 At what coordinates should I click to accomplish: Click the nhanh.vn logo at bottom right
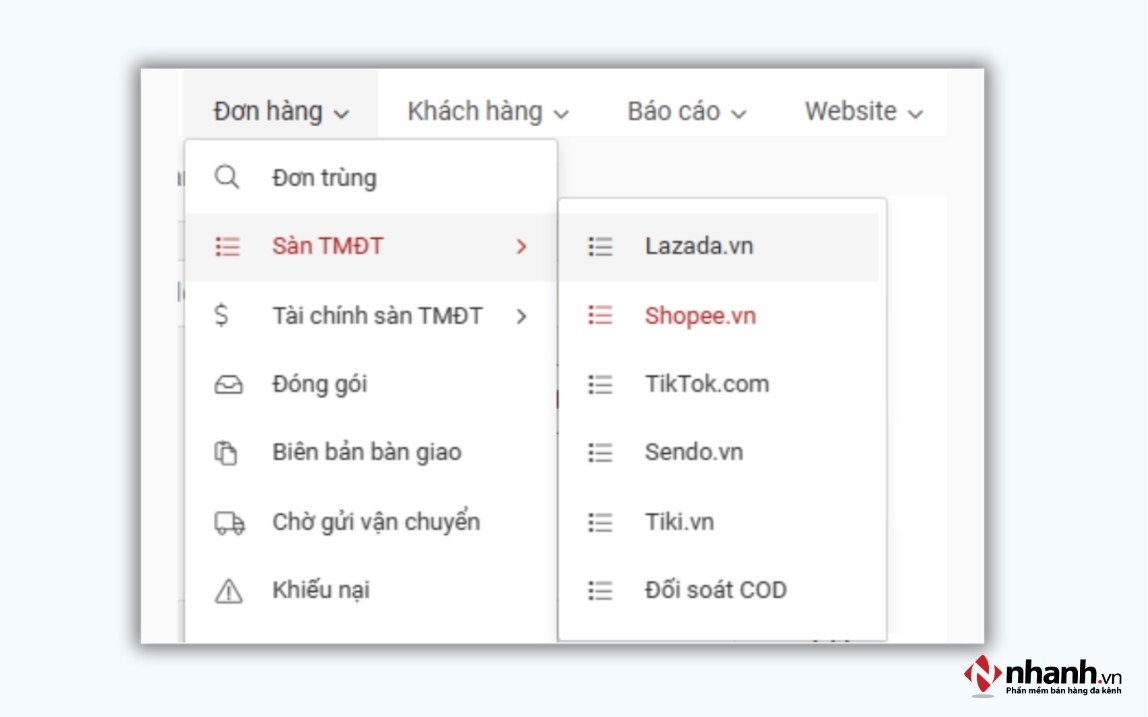point(1040,674)
